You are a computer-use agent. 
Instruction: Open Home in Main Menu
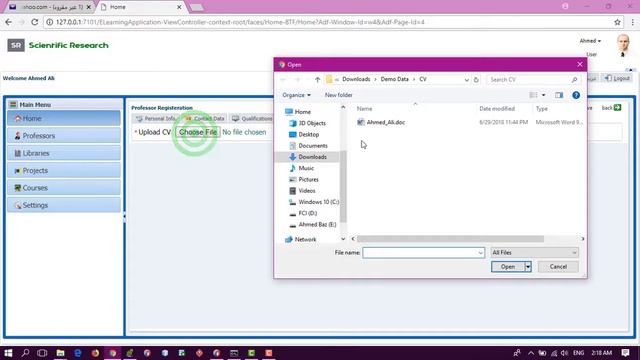pyautogui.click(x=64, y=118)
